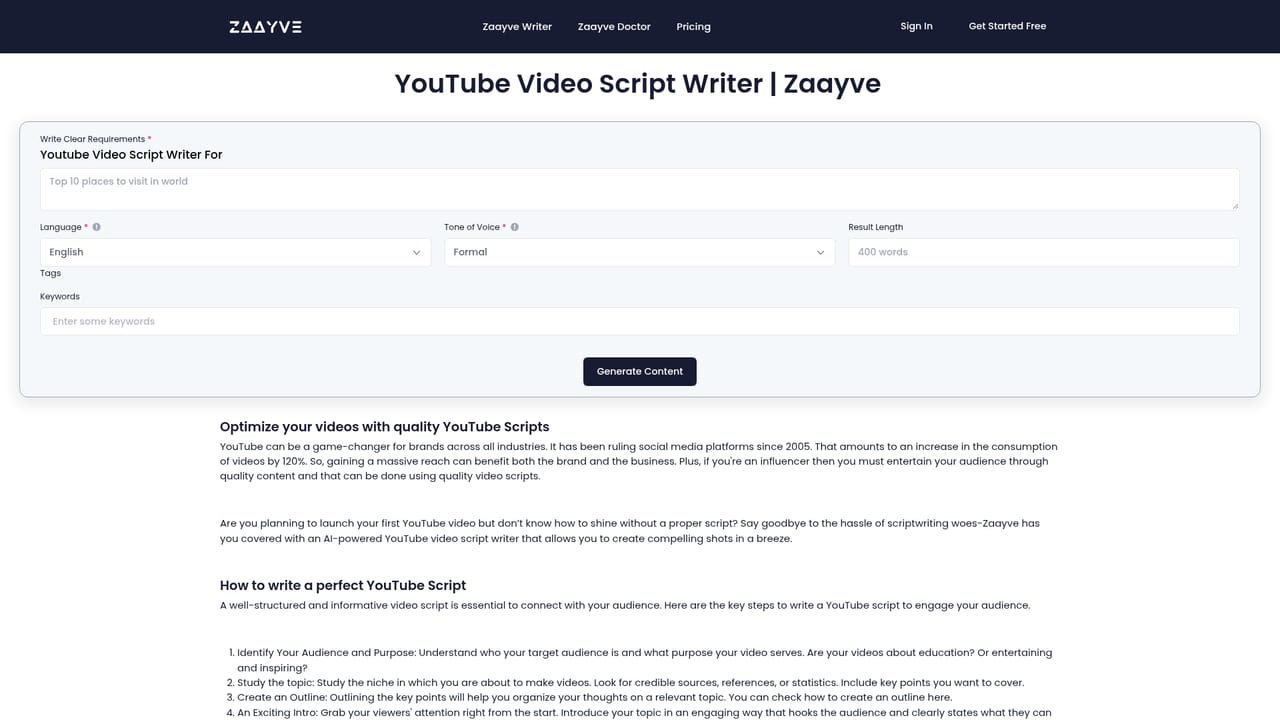This screenshot has width=1280, height=720.
Task: Click the list item starting 'Study the topic'
Action: click(x=630, y=683)
